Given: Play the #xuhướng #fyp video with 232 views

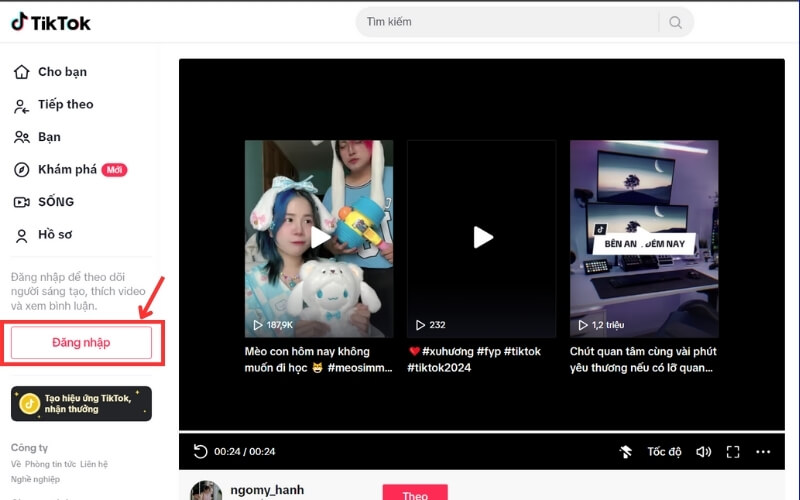Looking at the screenshot, I should 481,238.
